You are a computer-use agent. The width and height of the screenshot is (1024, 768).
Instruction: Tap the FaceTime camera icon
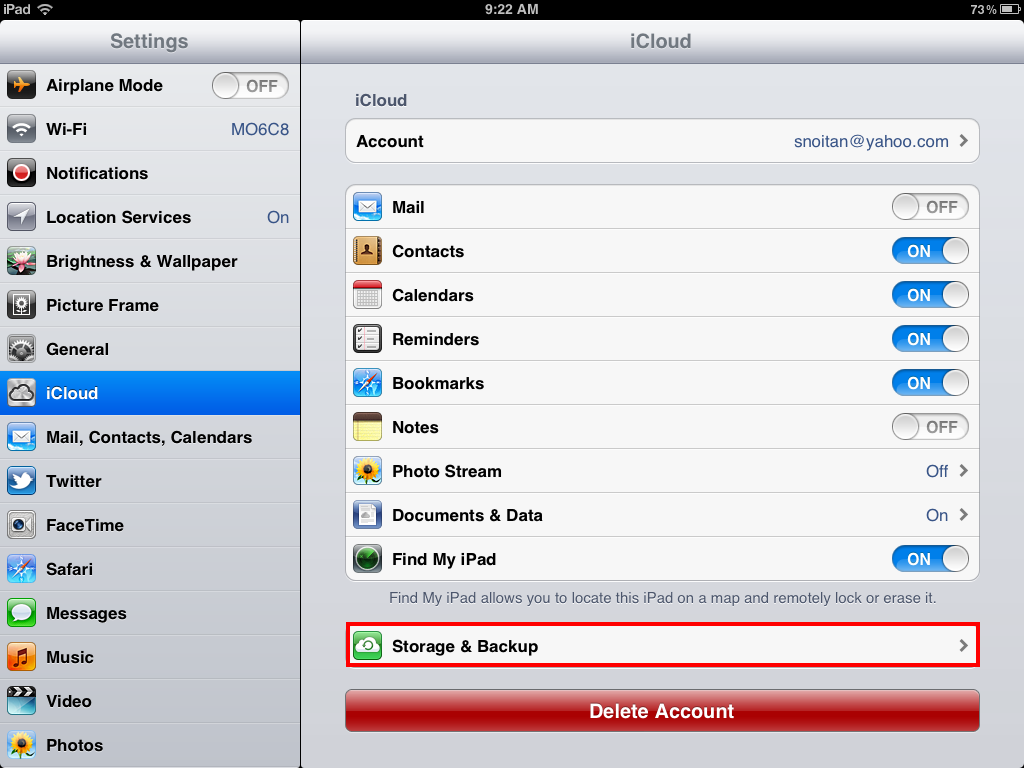point(22,525)
